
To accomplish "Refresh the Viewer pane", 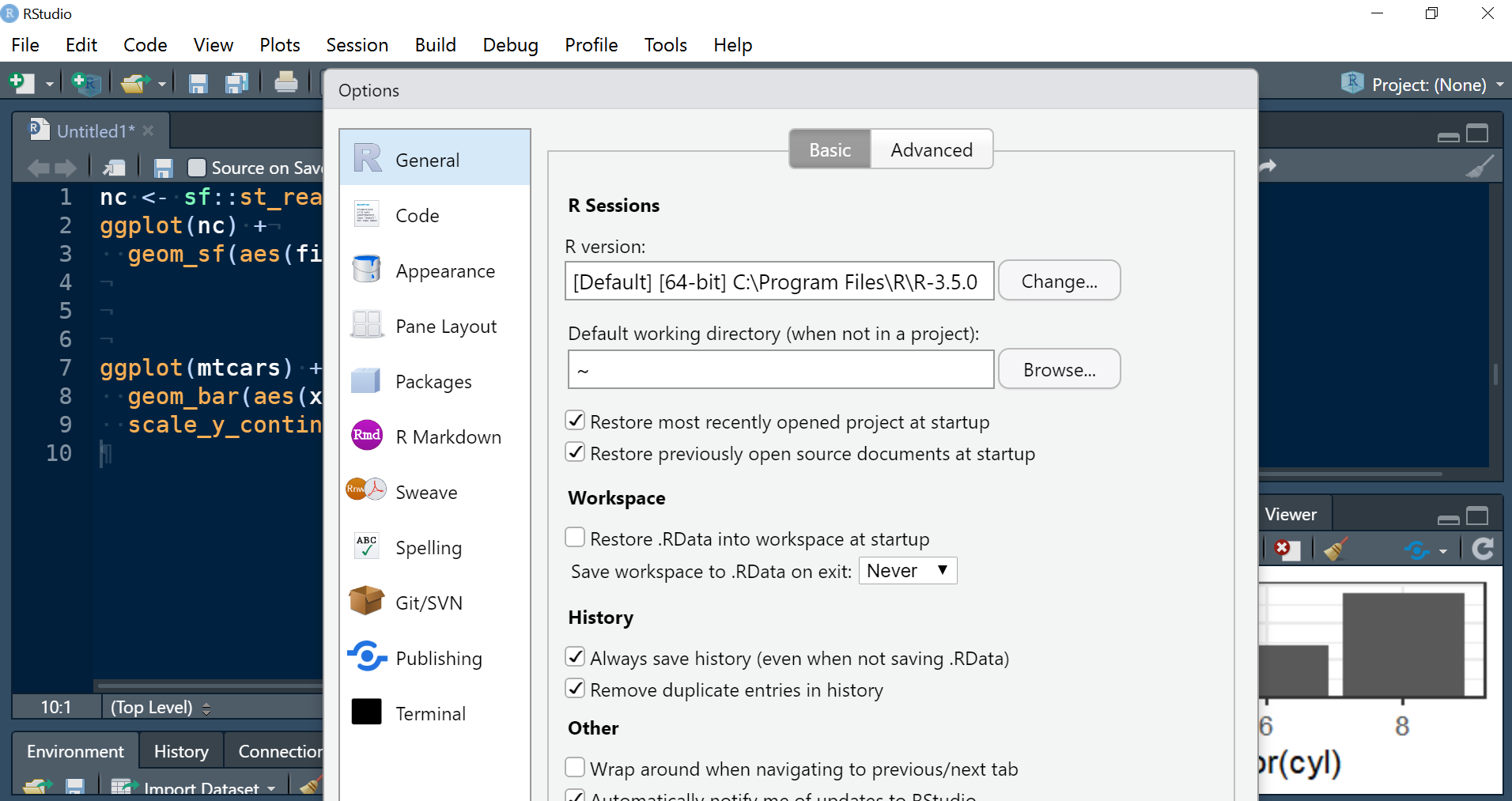I will 1483,549.
